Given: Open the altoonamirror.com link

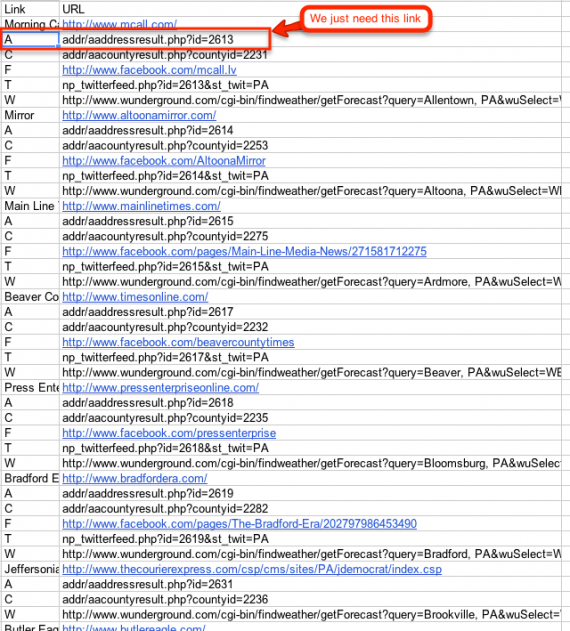Looking at the screenshot, I should coord(139,115).
